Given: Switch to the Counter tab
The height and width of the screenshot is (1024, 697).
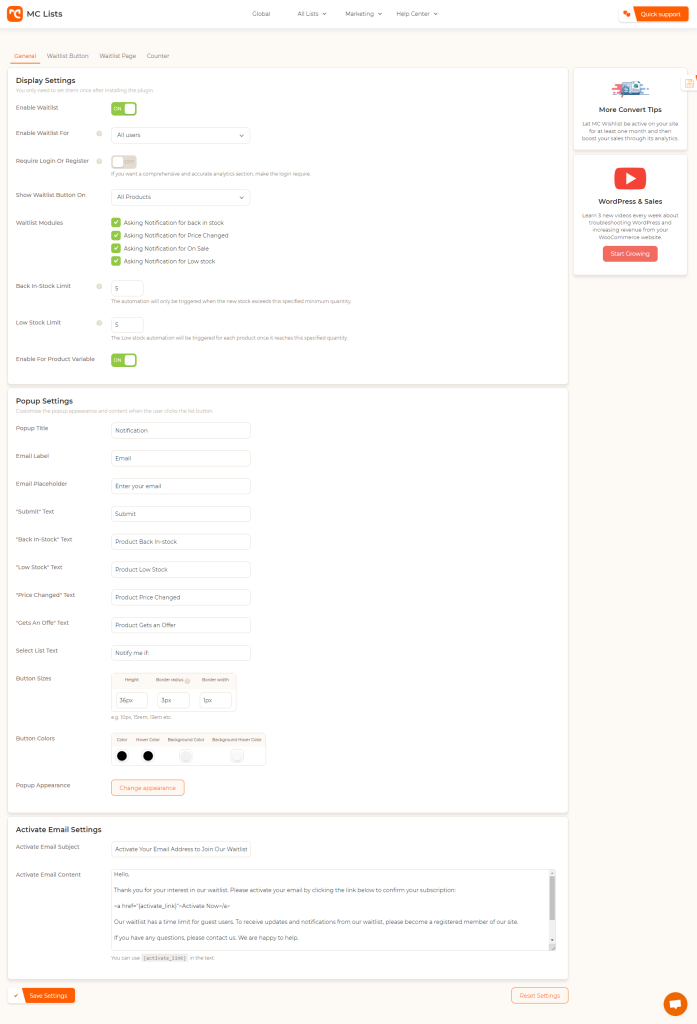Looking at the screenshot, I should pyautogui.click(x=157, y=56).
